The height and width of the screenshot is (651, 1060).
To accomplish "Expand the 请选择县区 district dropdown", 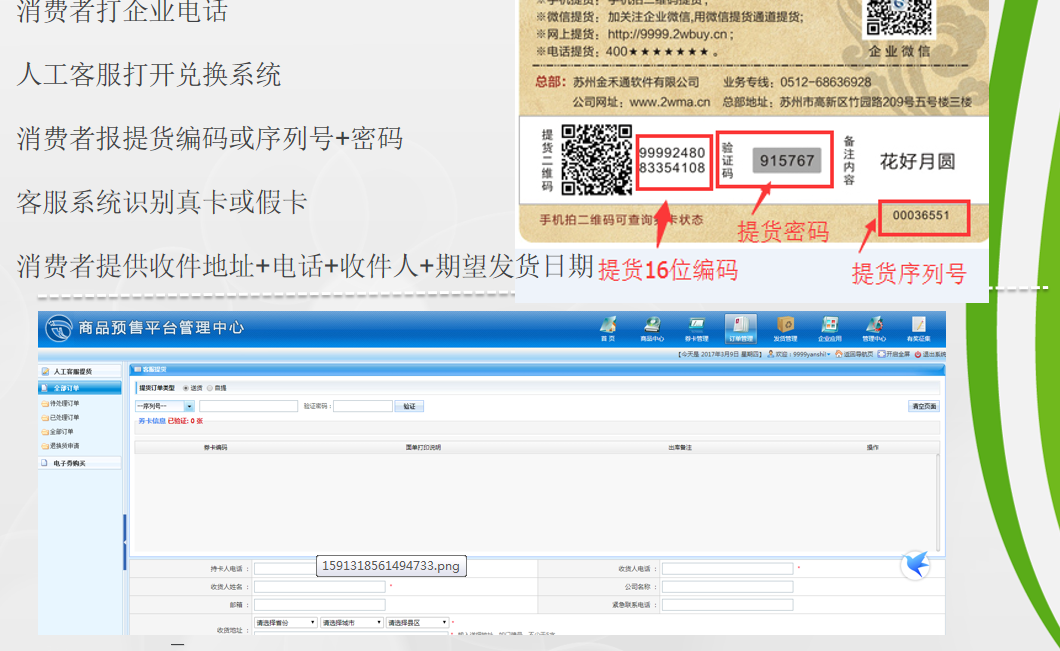I will 417,622.
